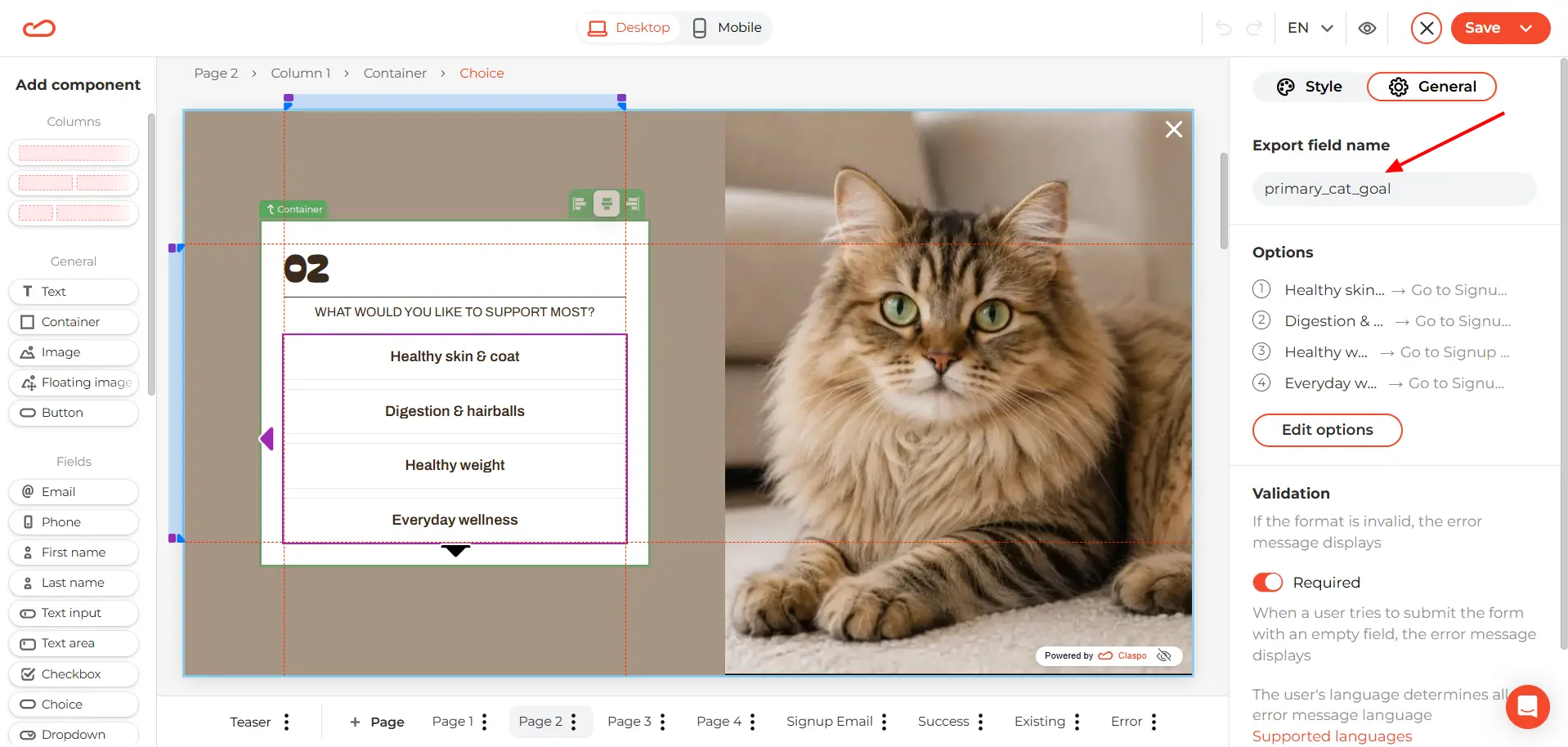
Task: Open Signup Email options menu
Action: [x=885, y=722]
